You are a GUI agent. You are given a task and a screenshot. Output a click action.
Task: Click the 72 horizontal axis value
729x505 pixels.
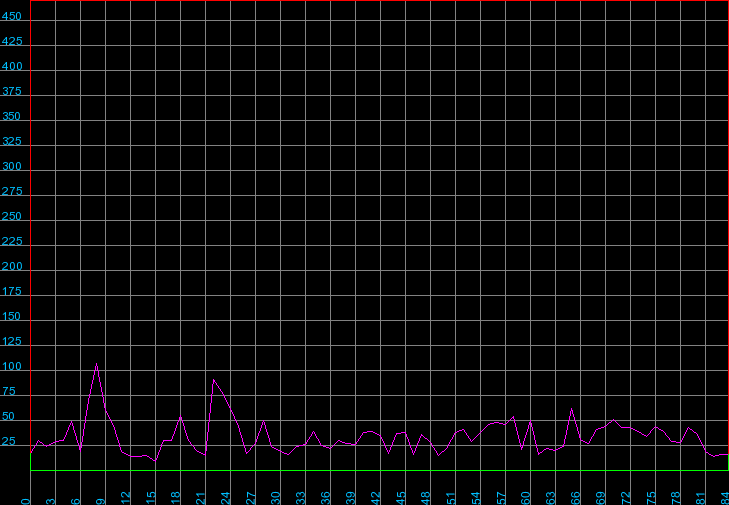point(626,498)
